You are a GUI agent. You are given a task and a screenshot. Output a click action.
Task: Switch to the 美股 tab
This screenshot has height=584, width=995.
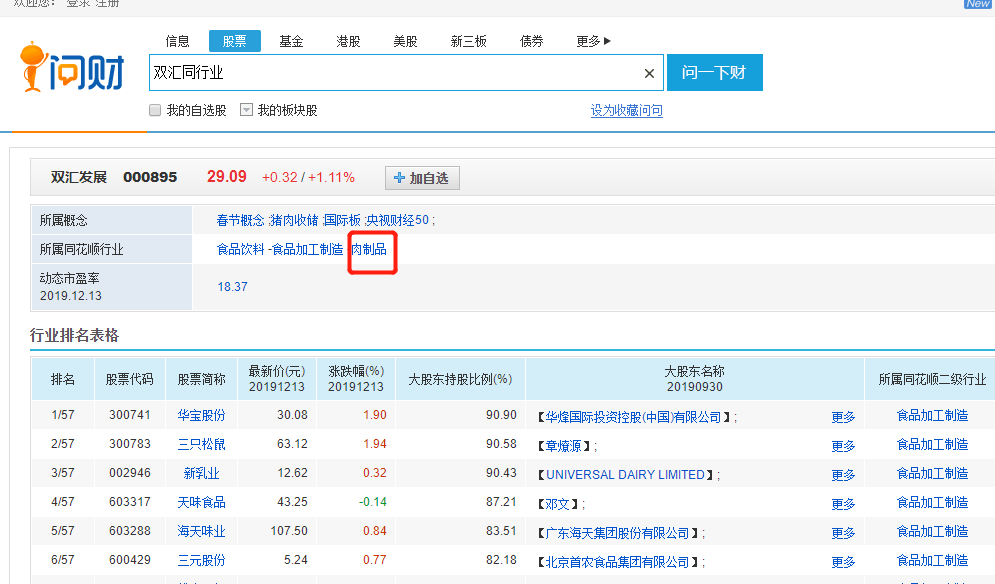pos(405,41)
